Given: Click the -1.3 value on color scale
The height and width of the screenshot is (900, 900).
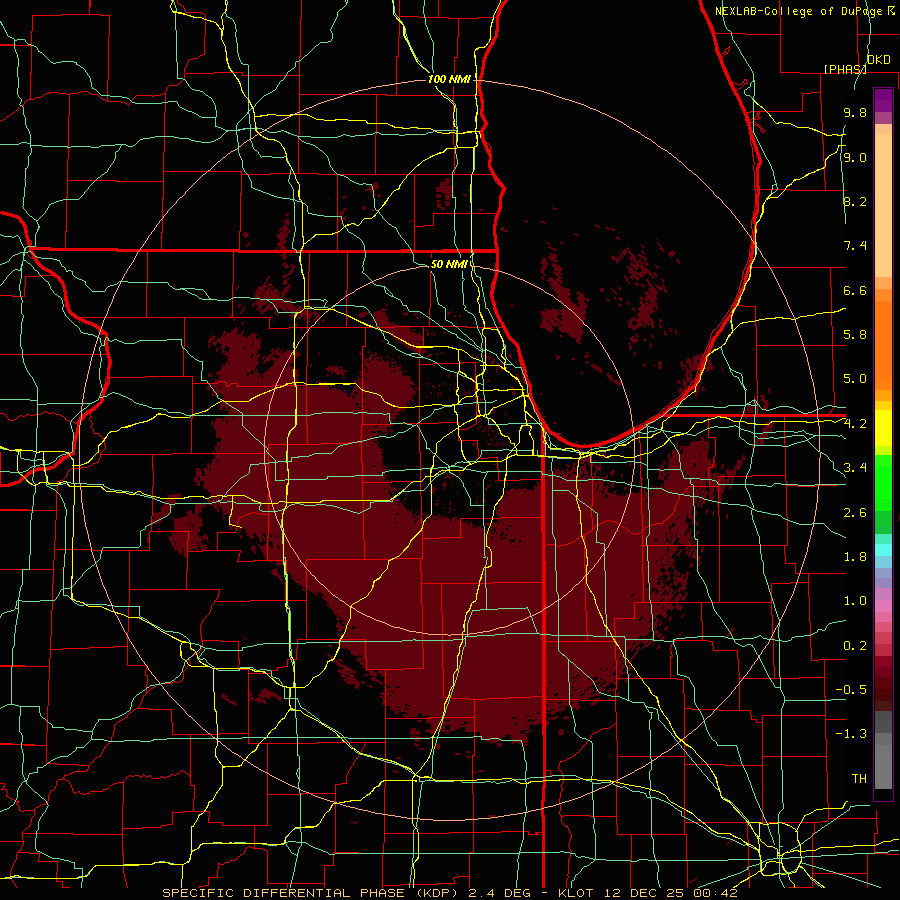Looking at the screenshot, I should point(851,734).
